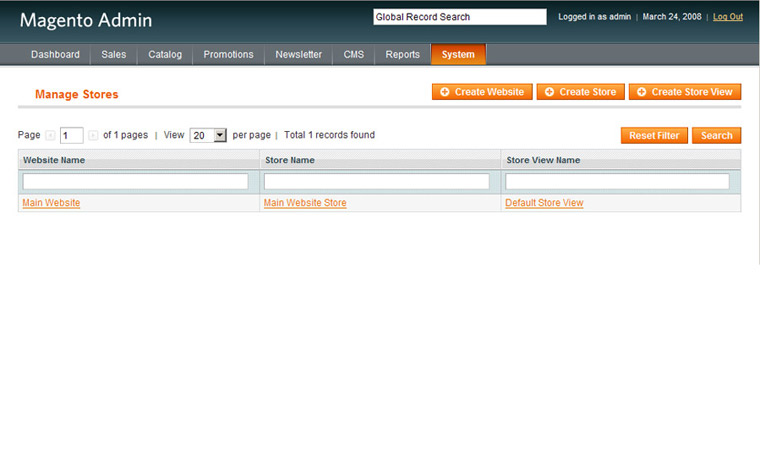Click the Search button
The height and width of the screenshot is (470, 760).
tap(716, 135)
